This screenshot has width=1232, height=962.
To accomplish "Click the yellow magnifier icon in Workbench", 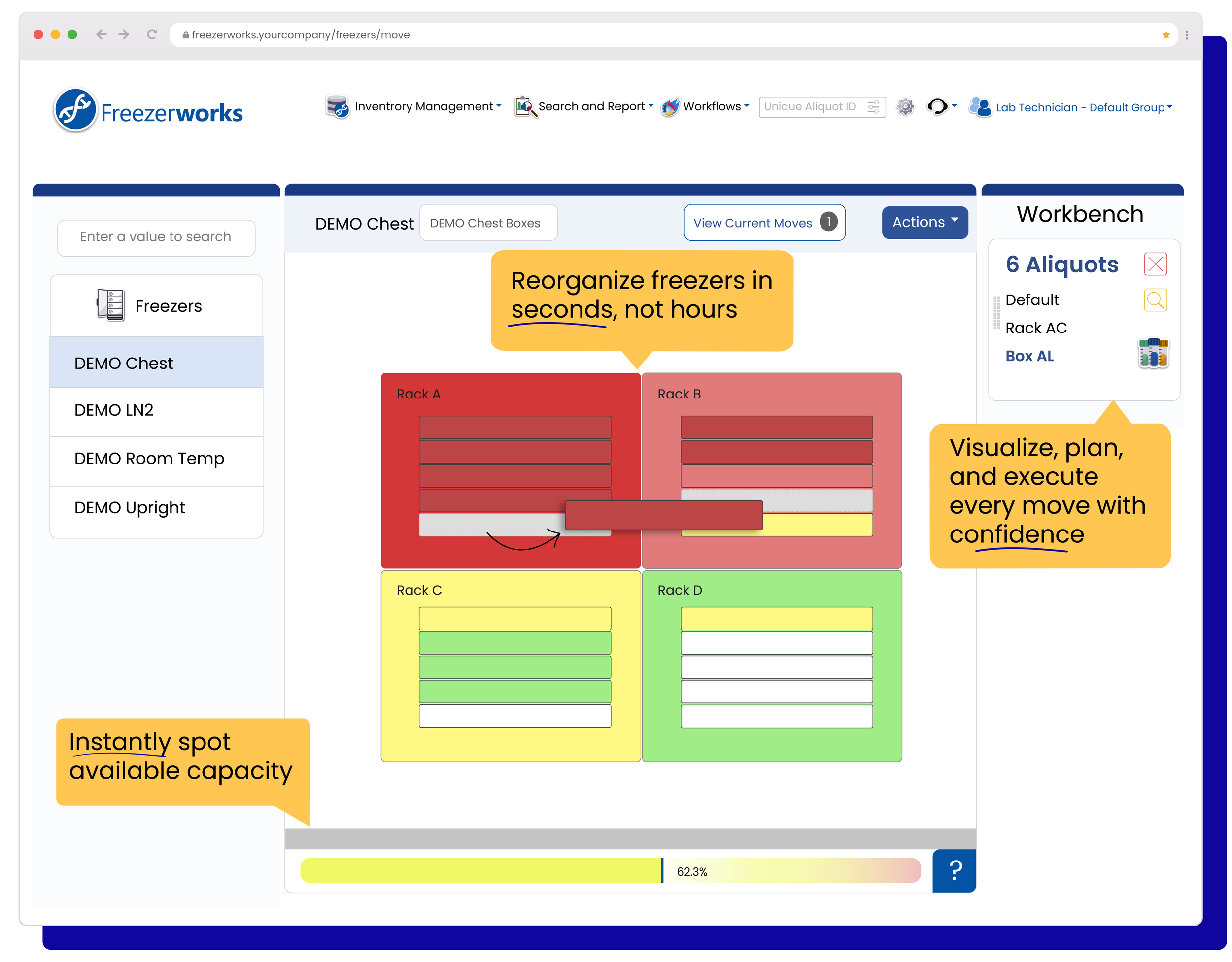I will tap(1155, 299).
